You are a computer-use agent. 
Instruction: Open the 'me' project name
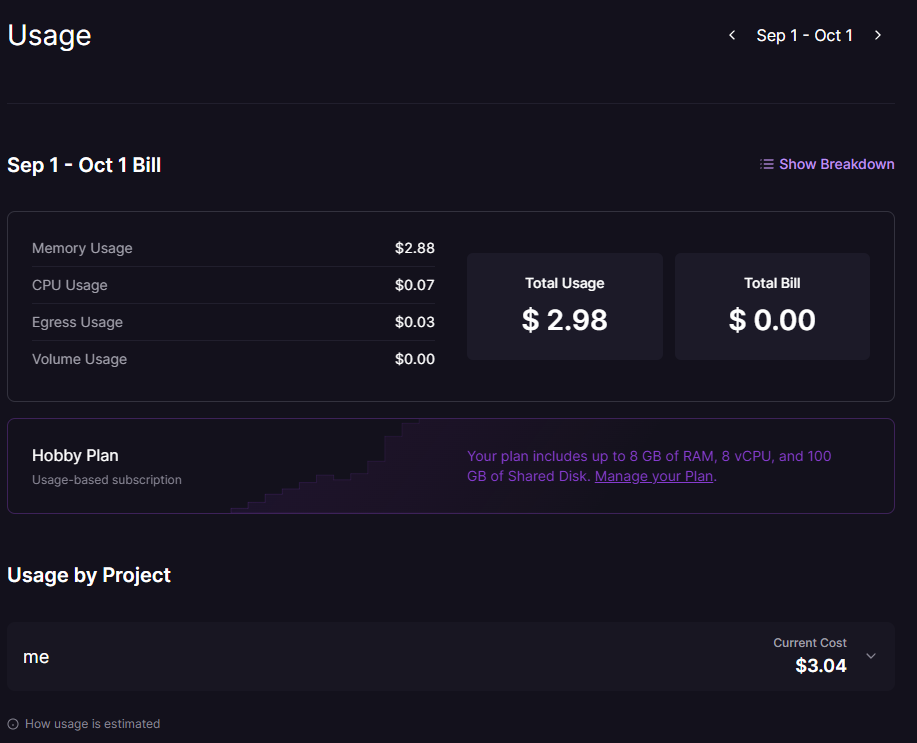36,657
